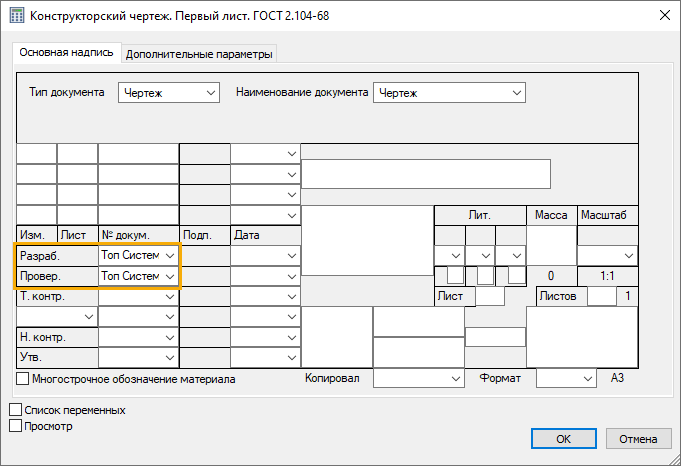681x466 pixels.
Task: Close the dialog with the X button
Action: click(661, 15)
